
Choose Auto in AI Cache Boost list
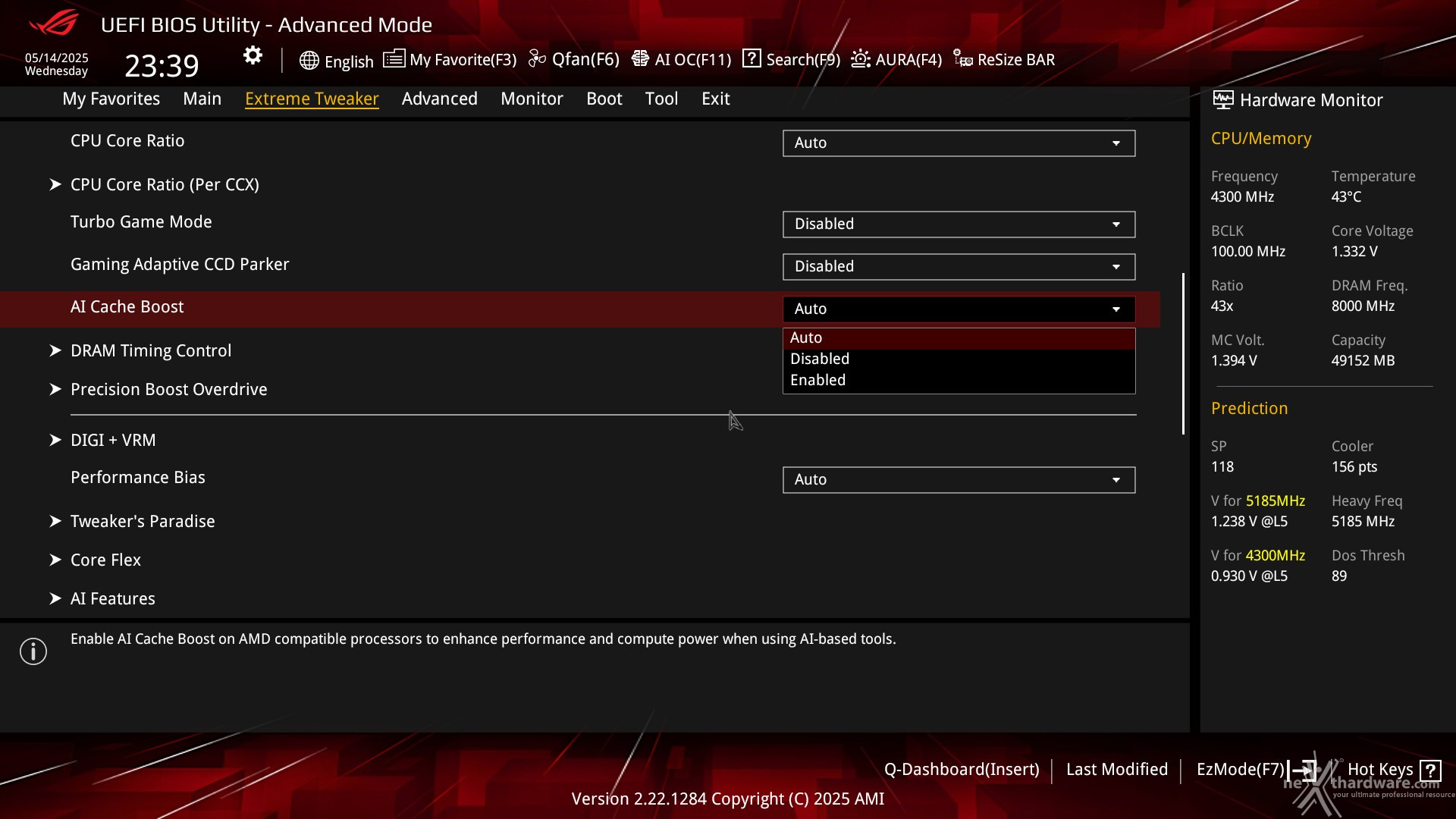pyautogui.click(x=959, y=338)
